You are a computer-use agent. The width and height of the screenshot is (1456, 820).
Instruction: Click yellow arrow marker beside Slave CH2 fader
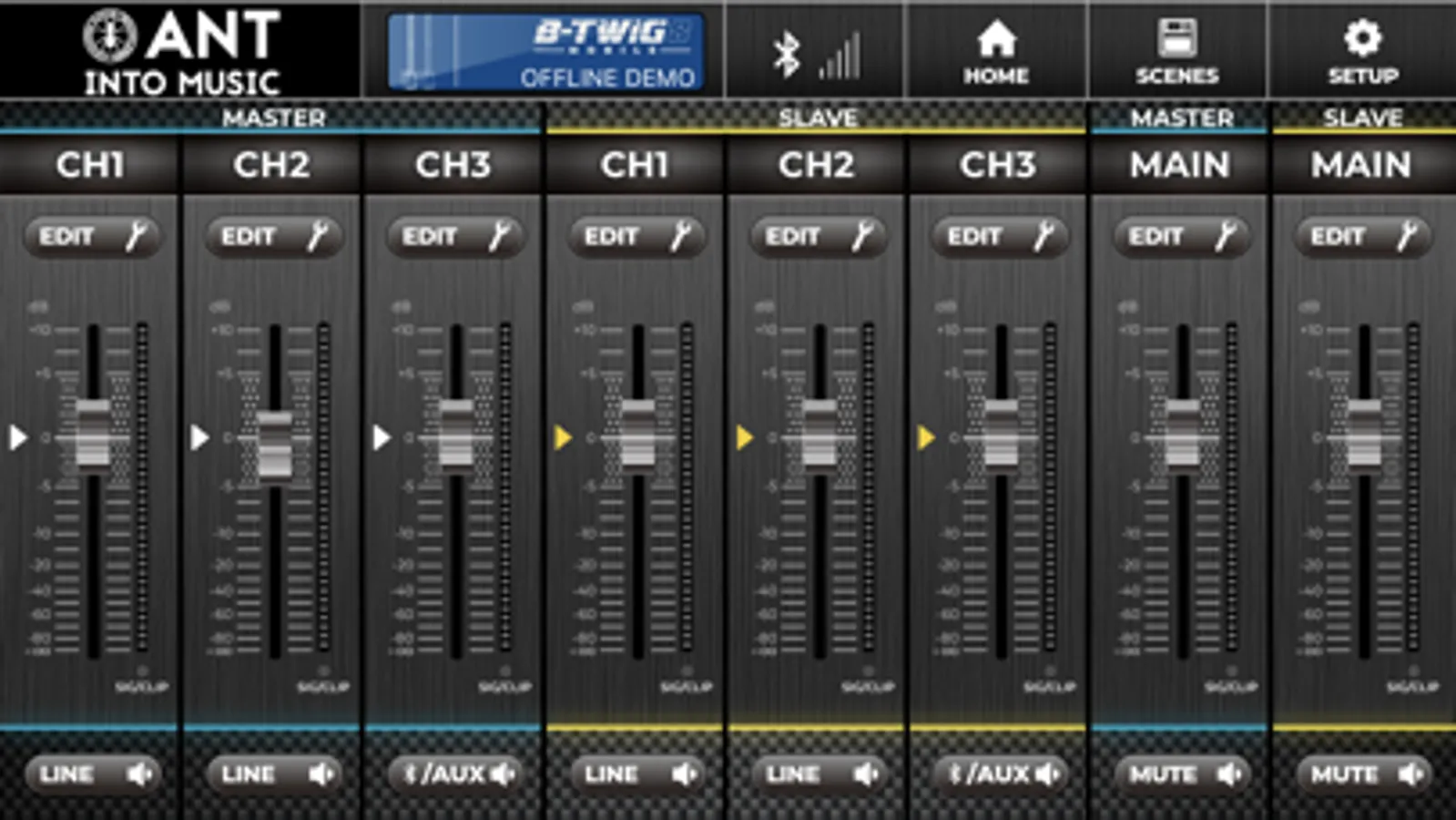pyautogui.click(x=745, y=437)
